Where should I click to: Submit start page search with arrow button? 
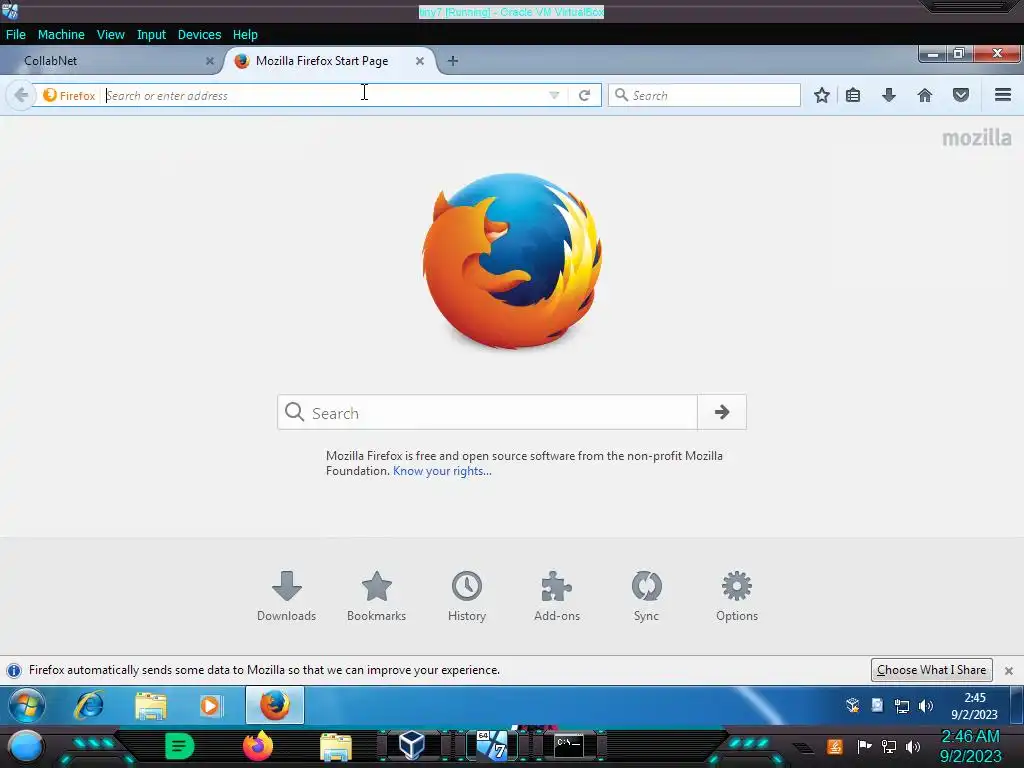tap(722, 412)
